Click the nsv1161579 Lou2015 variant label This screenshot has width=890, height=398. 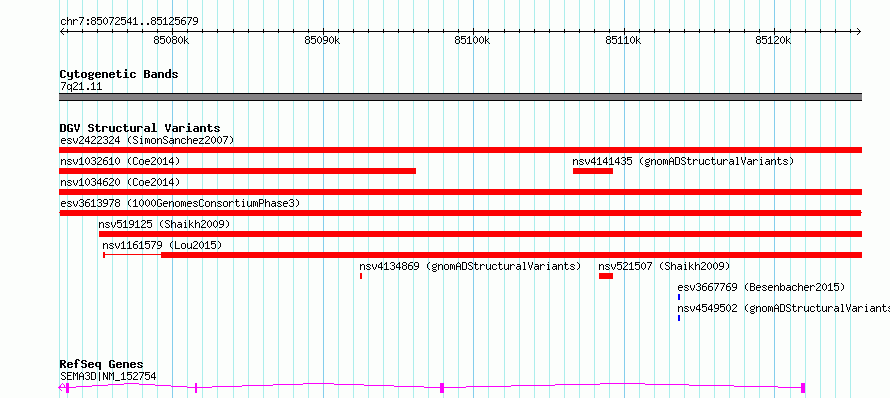coord(162,245)
